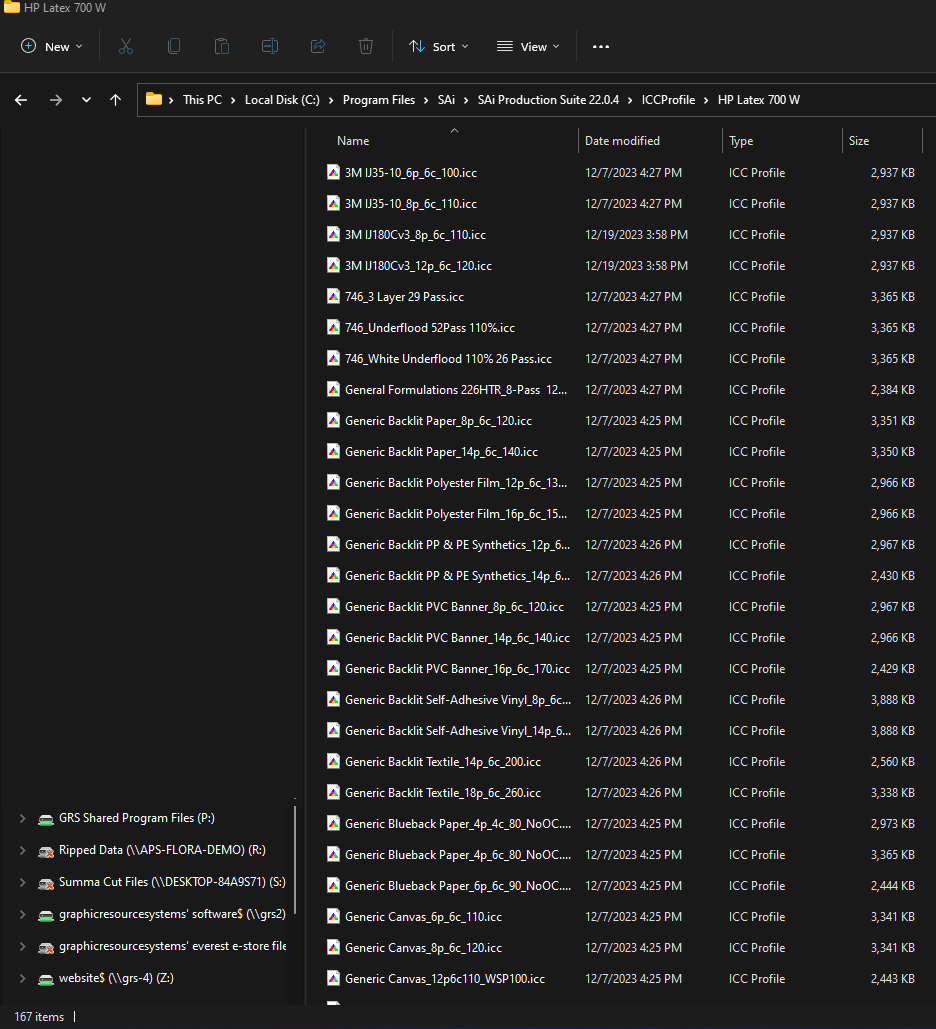The height and width of the screenshot is (1029, 936).
Task: Click SAi breadcrumb segment
Action: click(446, 100)
